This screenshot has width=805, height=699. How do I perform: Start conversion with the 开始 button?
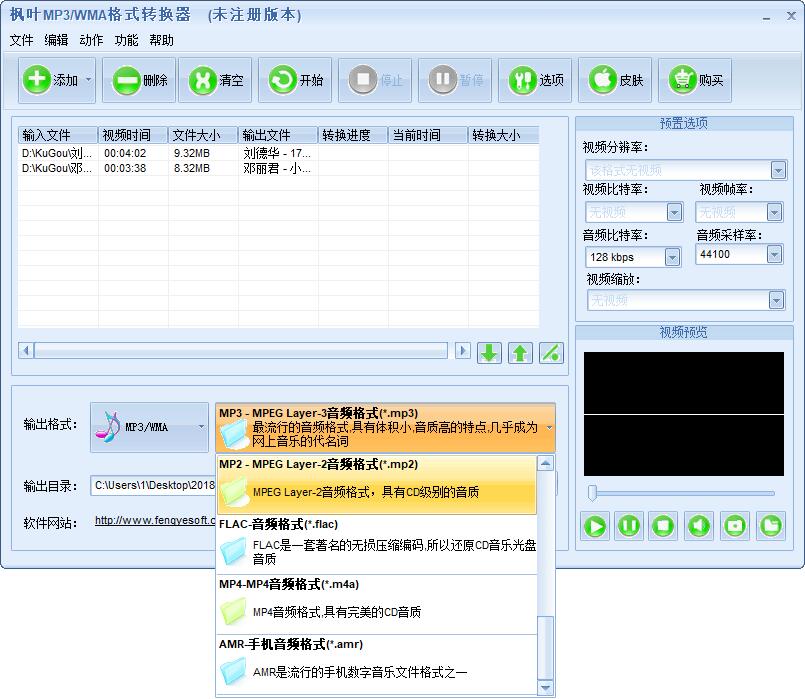[295, 80]
